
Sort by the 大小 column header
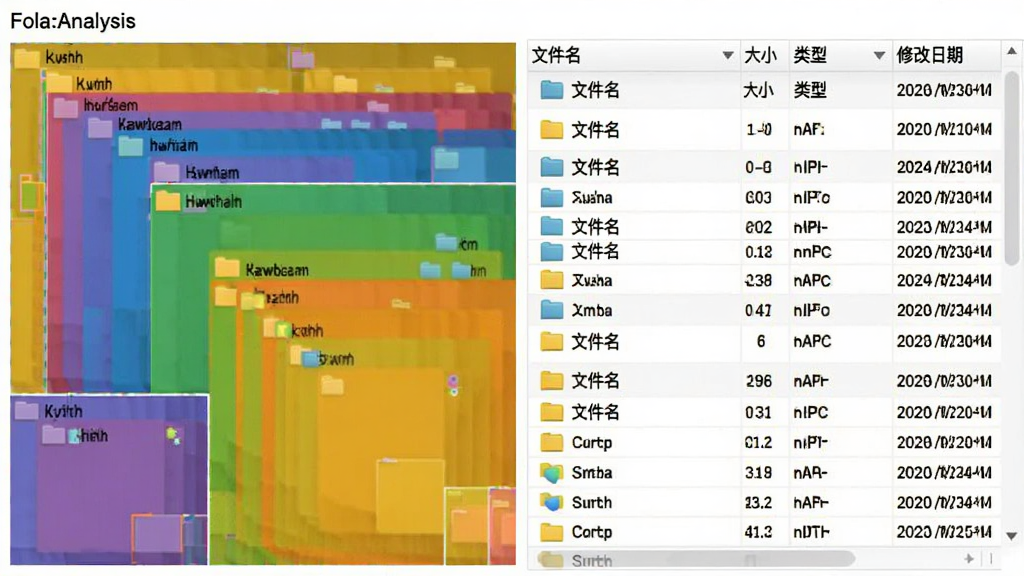tap(761, 56)
